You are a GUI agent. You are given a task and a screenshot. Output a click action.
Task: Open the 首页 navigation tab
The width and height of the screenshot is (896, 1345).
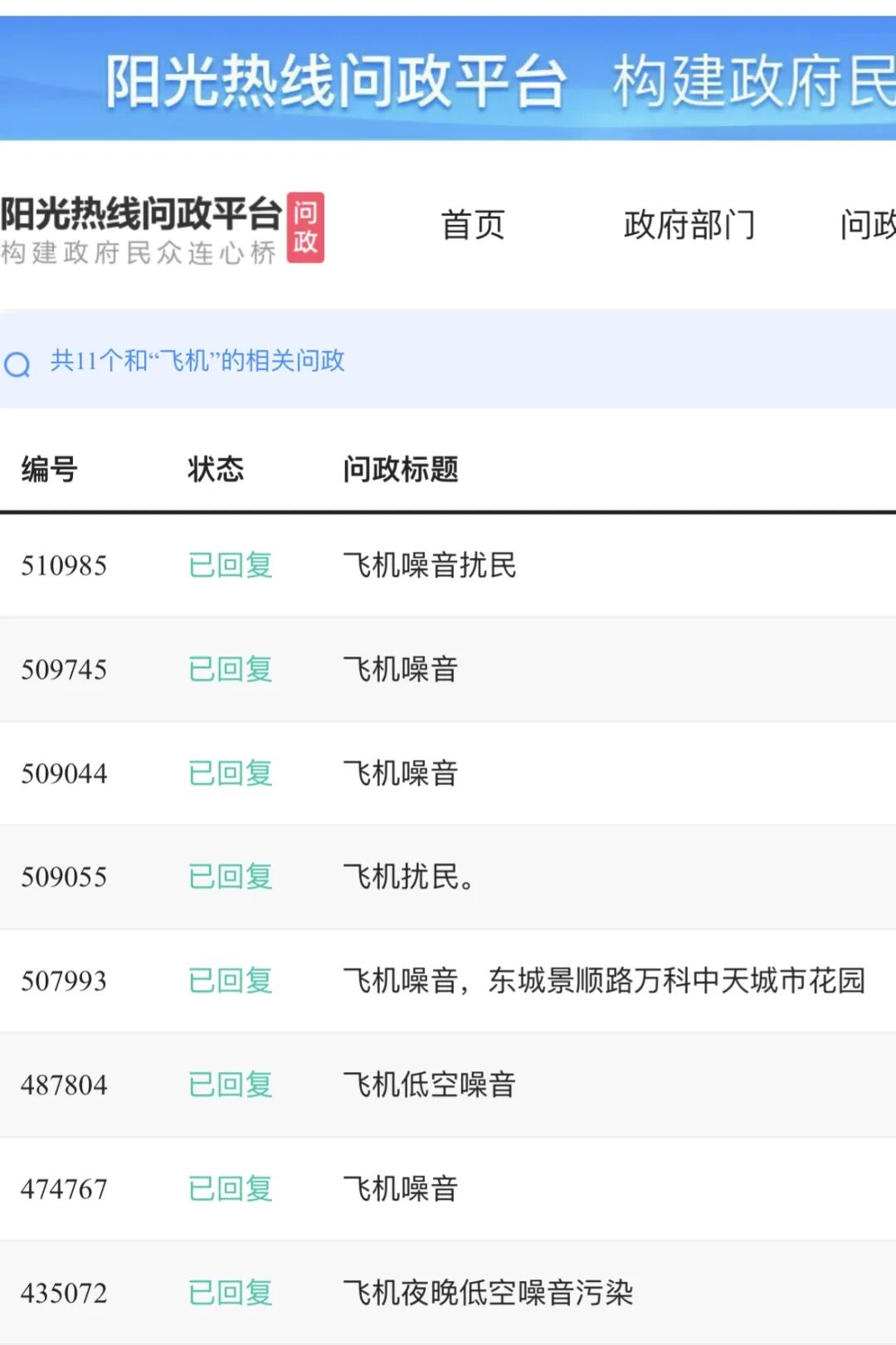click(473, 225)
